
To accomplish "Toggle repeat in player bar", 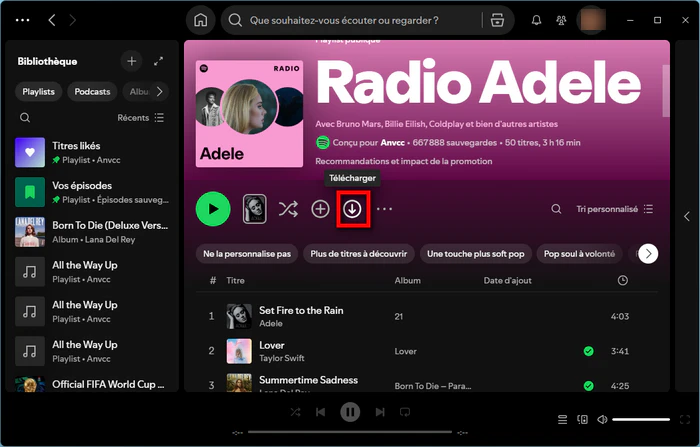I will 405,412.
